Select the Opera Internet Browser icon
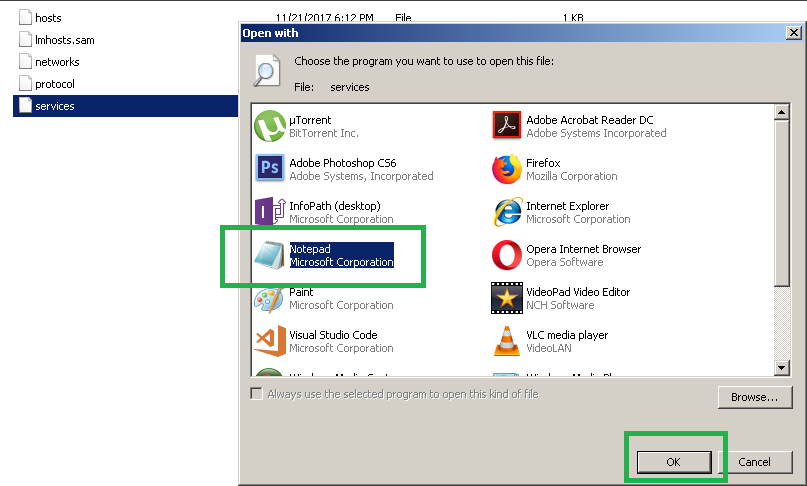 coord(506,255)
